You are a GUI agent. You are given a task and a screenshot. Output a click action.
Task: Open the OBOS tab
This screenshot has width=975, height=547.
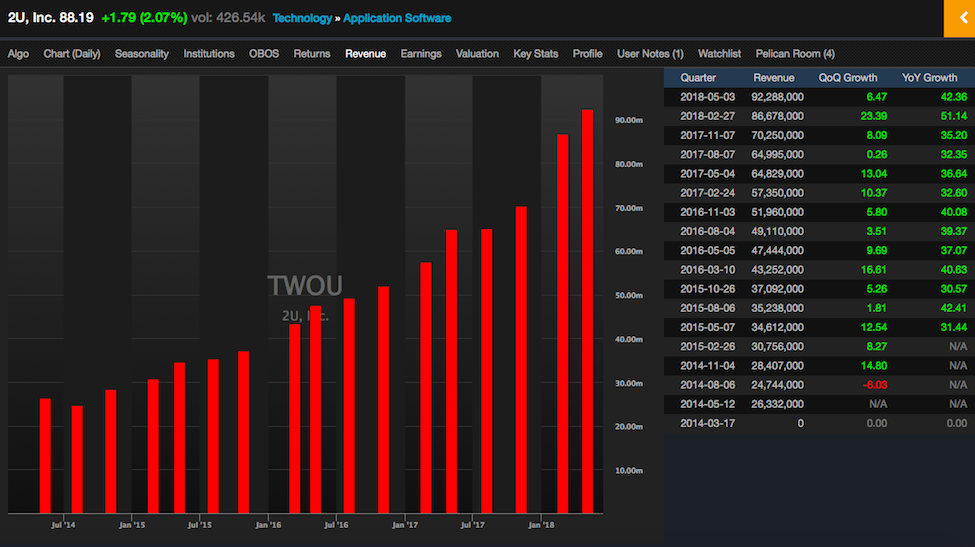coord(264,54)
